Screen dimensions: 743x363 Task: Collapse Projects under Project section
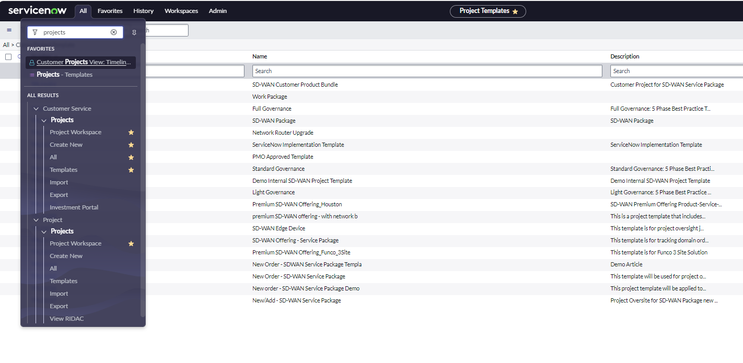pyautogui.click(x=44, y=231)
